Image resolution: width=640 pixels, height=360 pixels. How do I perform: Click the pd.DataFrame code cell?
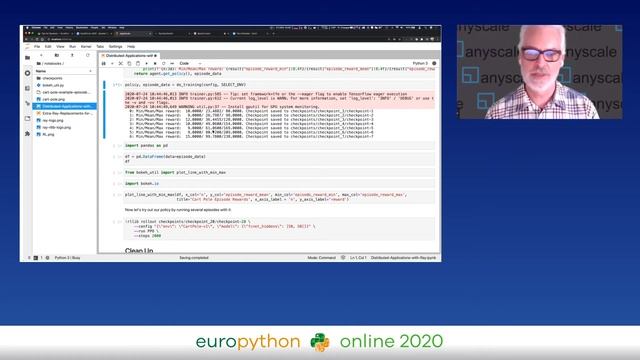[x=279, y=159]
